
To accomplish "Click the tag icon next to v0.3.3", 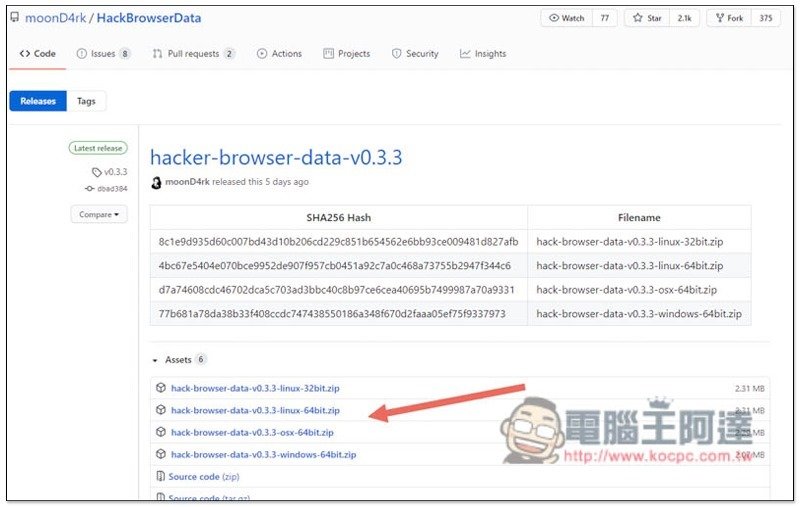I will click(96, 172).
